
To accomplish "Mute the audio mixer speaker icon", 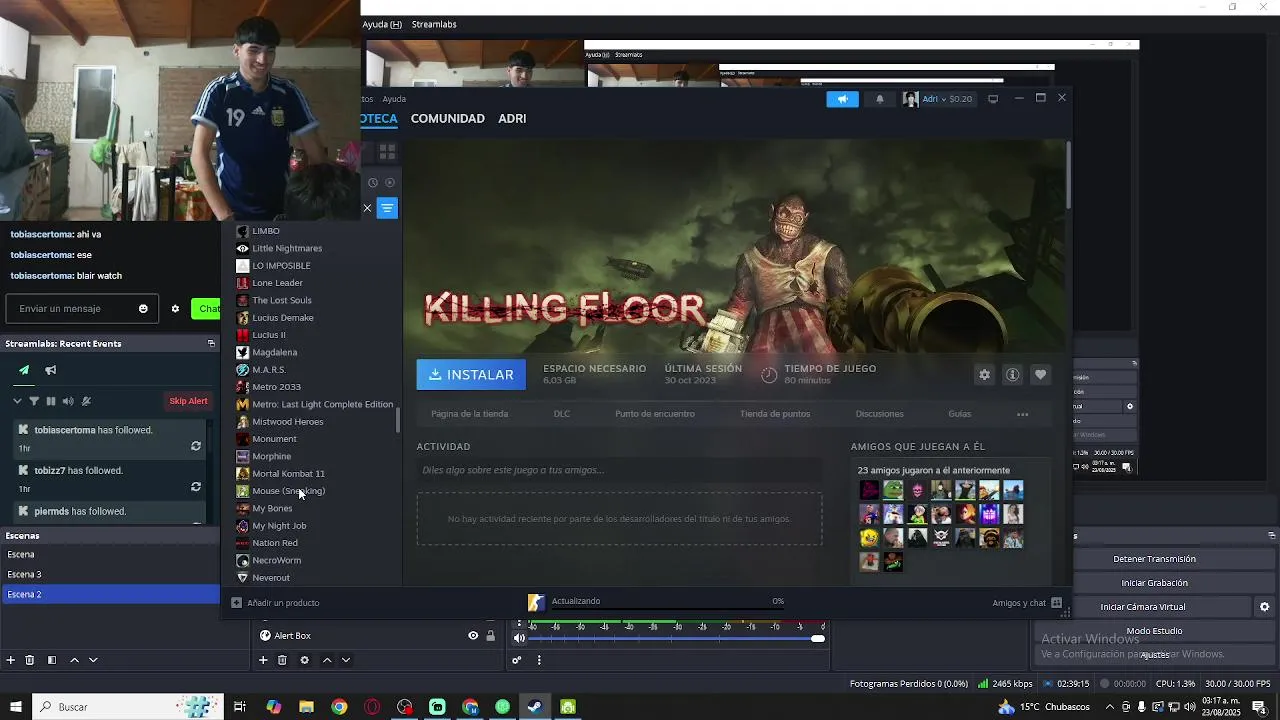I will click(519, 638).
